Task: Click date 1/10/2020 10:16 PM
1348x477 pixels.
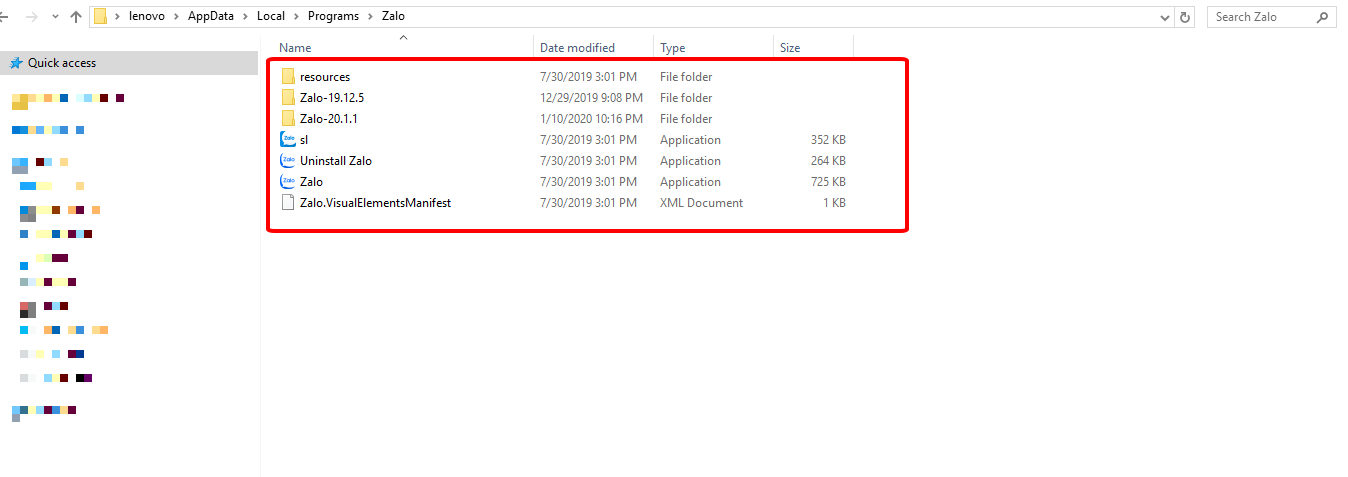Action: [590, 119]
